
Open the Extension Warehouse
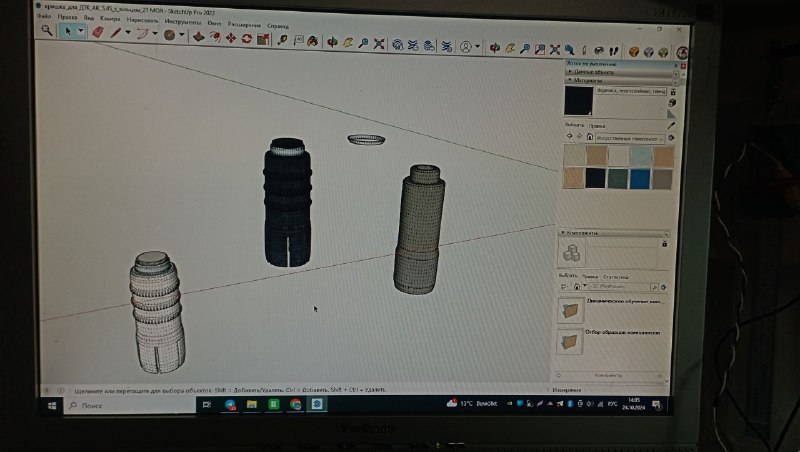coord(413,45)
